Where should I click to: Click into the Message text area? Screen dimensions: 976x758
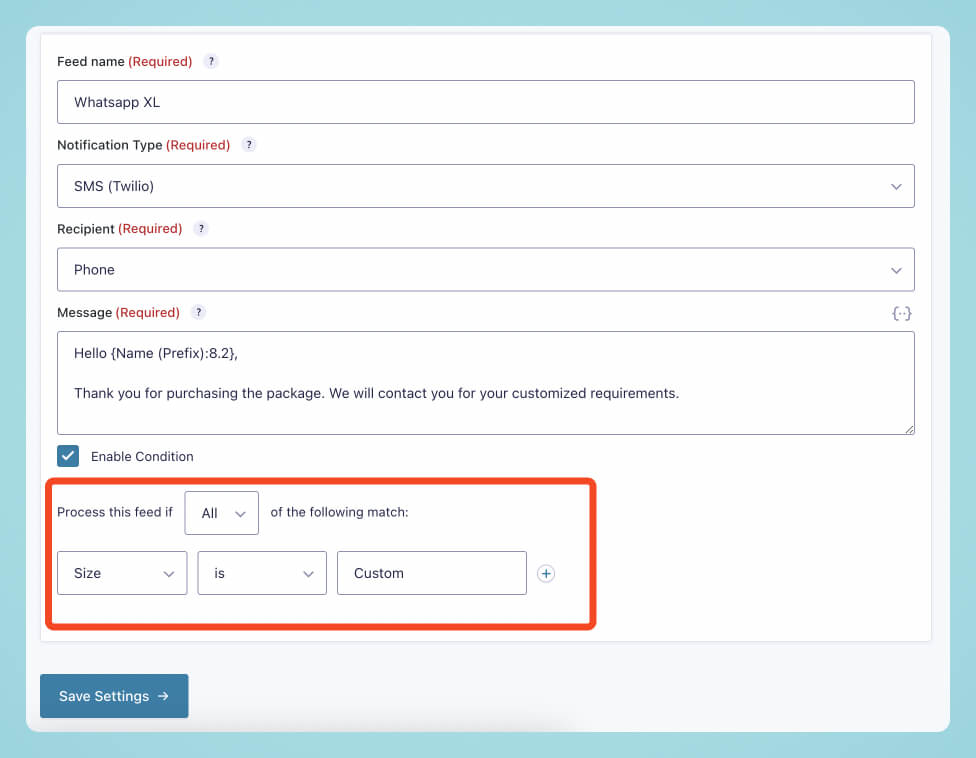pos(486,383)
